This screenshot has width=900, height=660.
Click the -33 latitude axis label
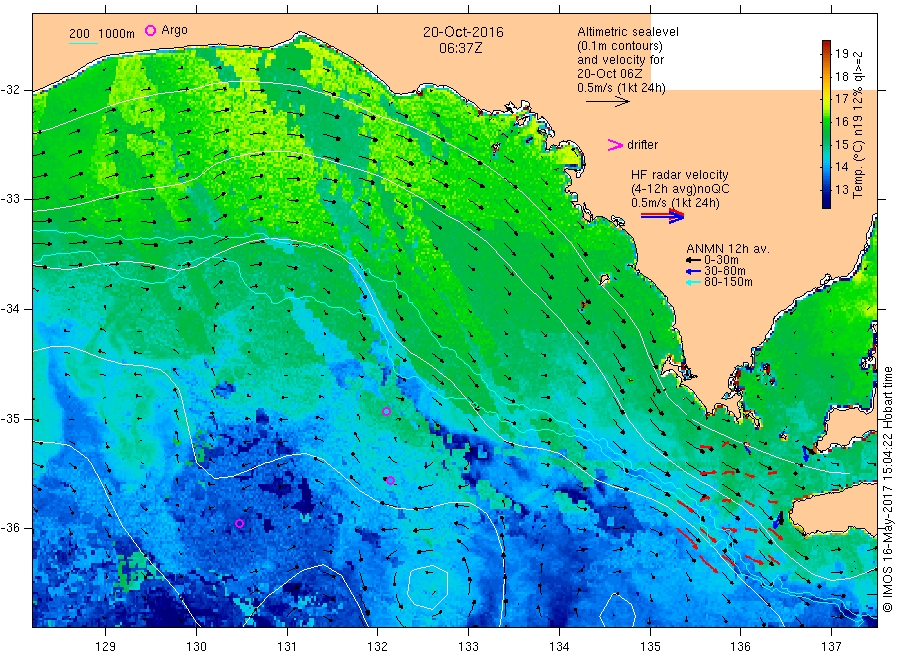point(10,199)
